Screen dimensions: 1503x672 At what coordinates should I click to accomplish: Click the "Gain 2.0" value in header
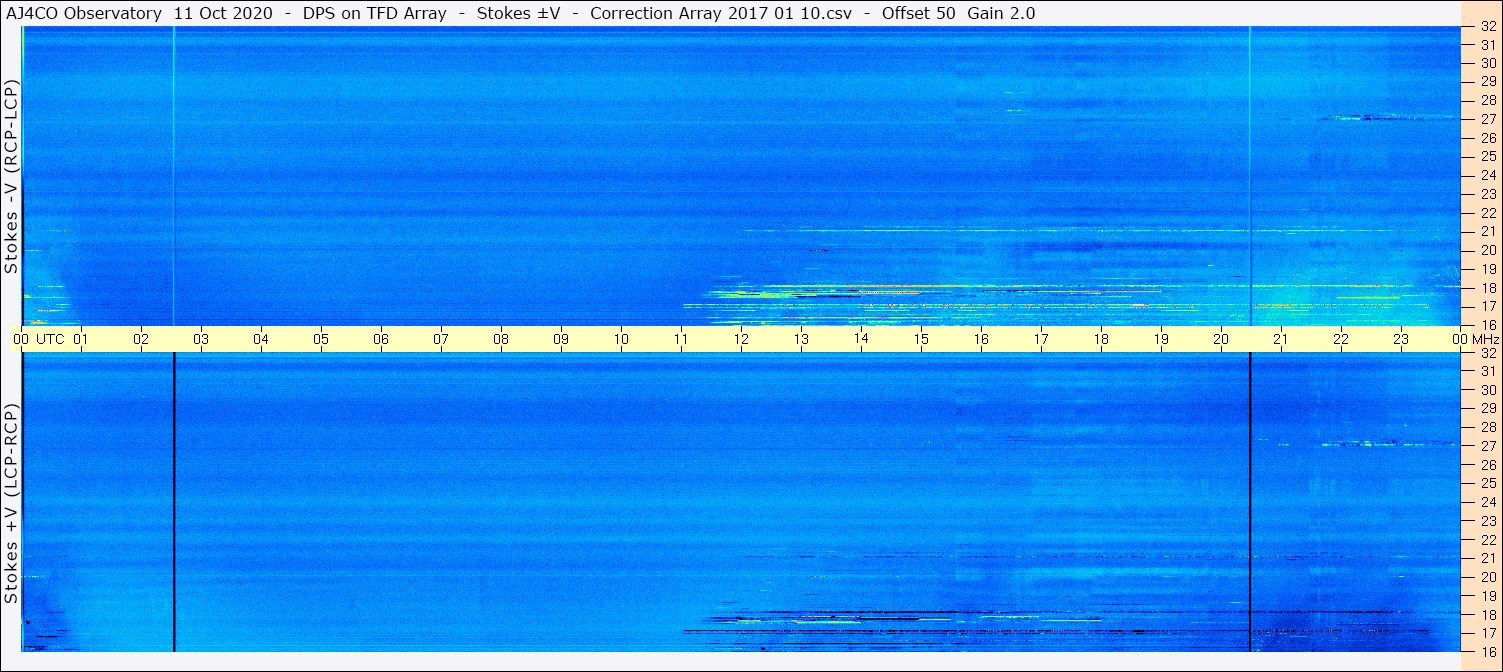[1001, 14]
